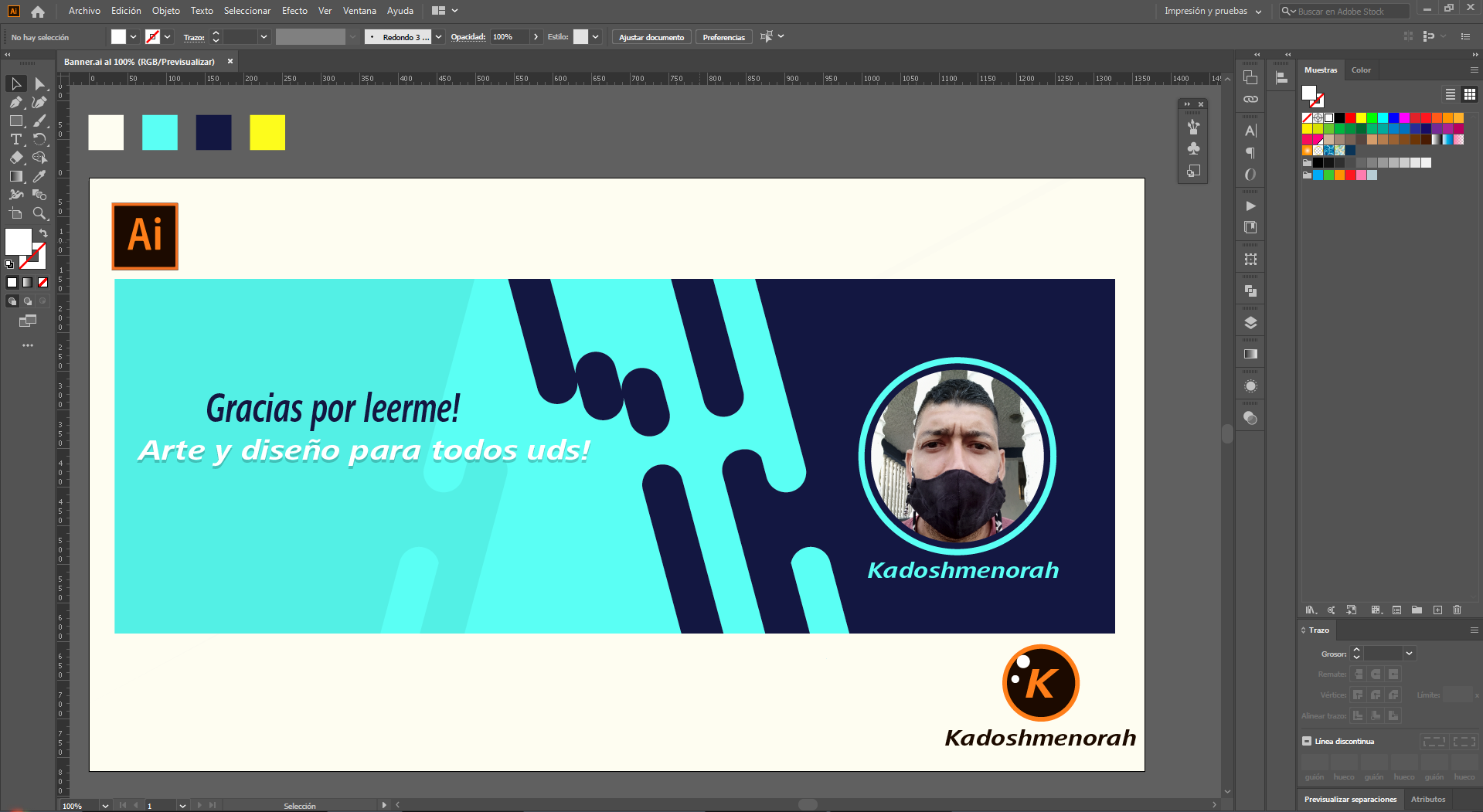Select the Curvature tool
This screenshot has width=1483, height=812.
click(x=39, y=102)
